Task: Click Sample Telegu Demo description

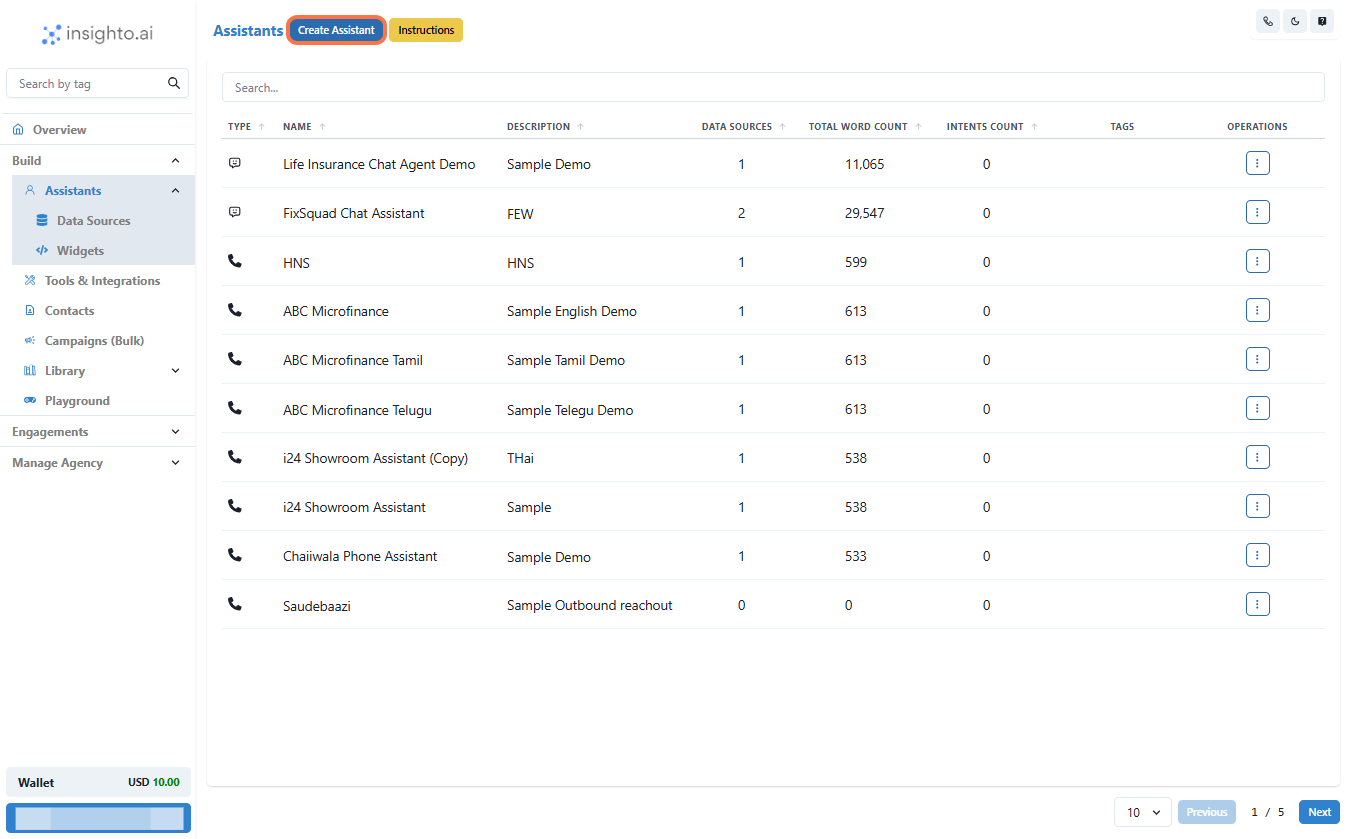Action: coord(570,410)
